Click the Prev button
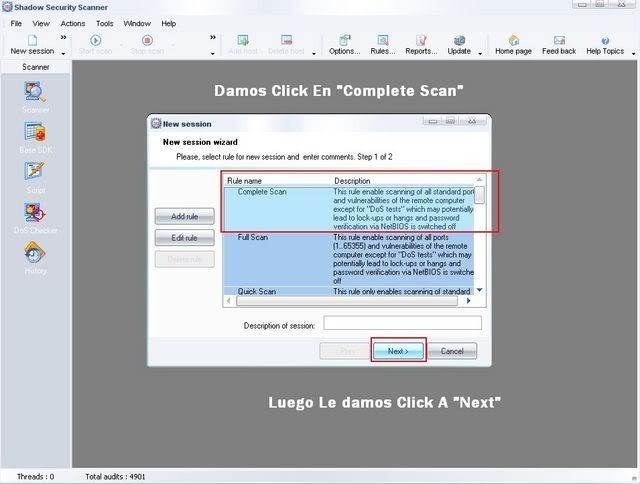The width and height of the screenshot is (640, 484). coord(345,351)
